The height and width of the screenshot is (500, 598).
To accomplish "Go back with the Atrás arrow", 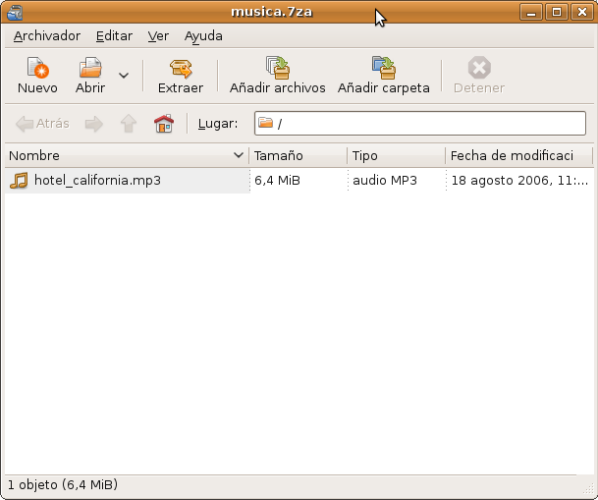I will pos(42,124).
